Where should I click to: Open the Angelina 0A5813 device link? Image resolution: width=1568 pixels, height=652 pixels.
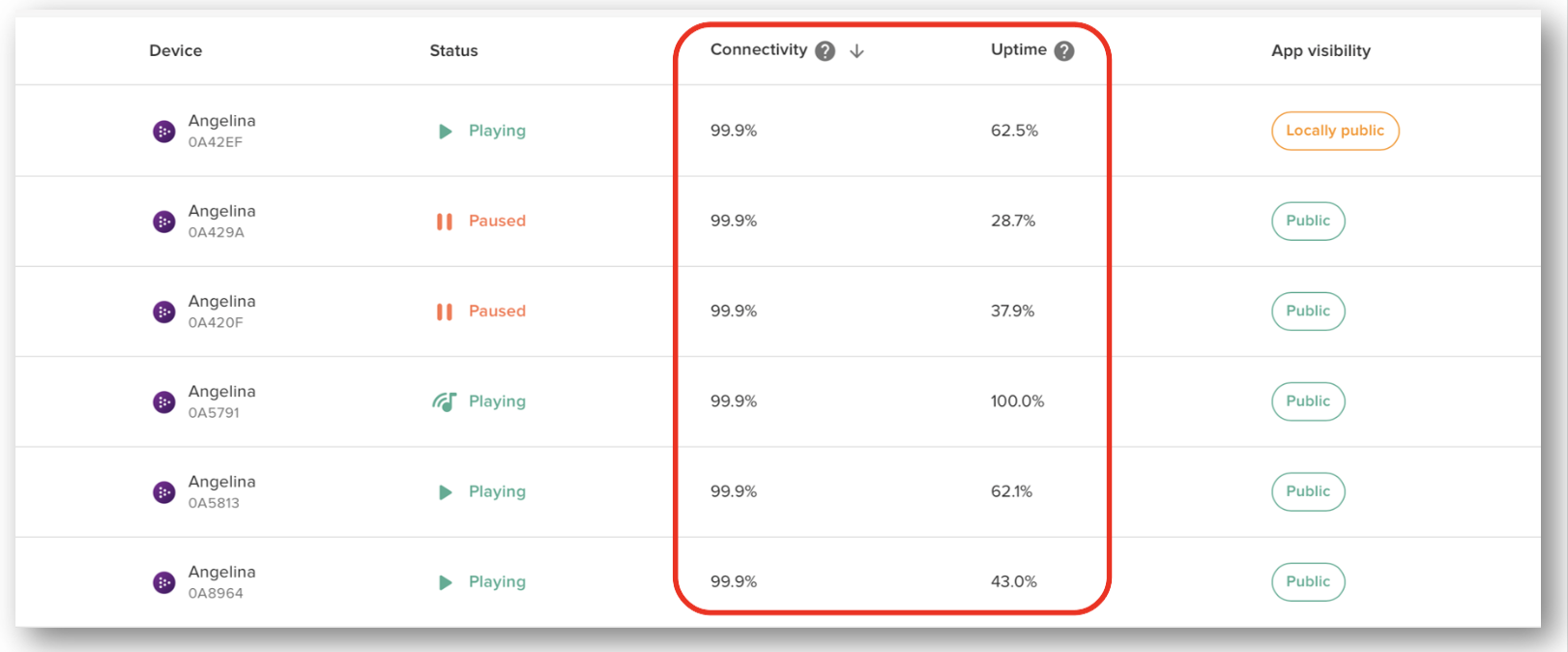221,483
